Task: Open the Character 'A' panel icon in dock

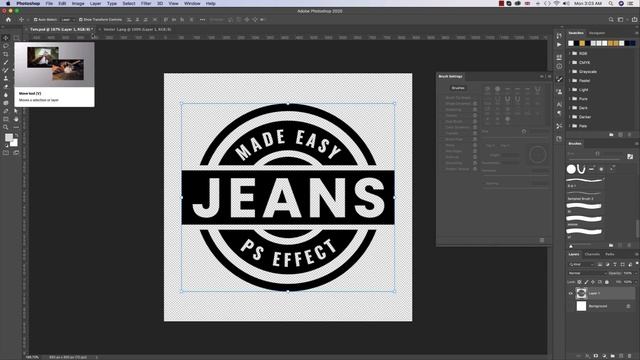Action: click(x=559, y=104)
